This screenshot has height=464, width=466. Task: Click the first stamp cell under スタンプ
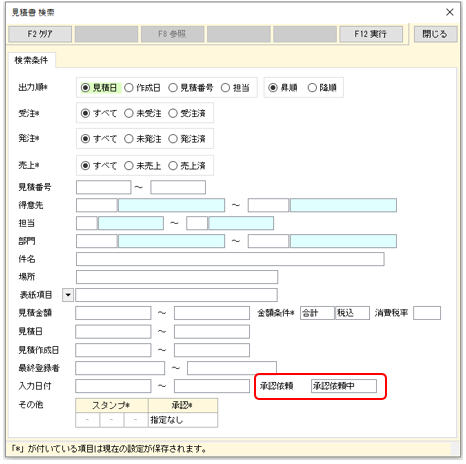click(x=87, y=420)
